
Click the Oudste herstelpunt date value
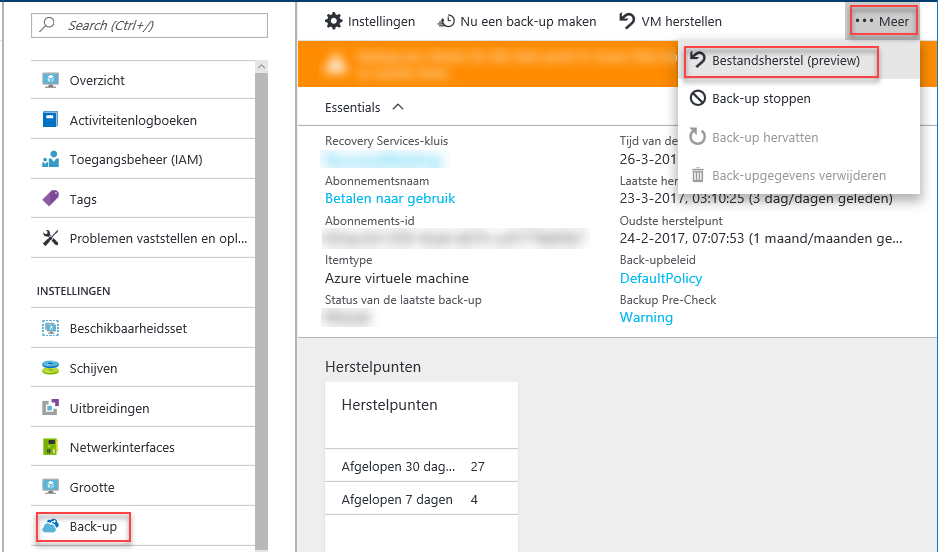pos(761,239)
